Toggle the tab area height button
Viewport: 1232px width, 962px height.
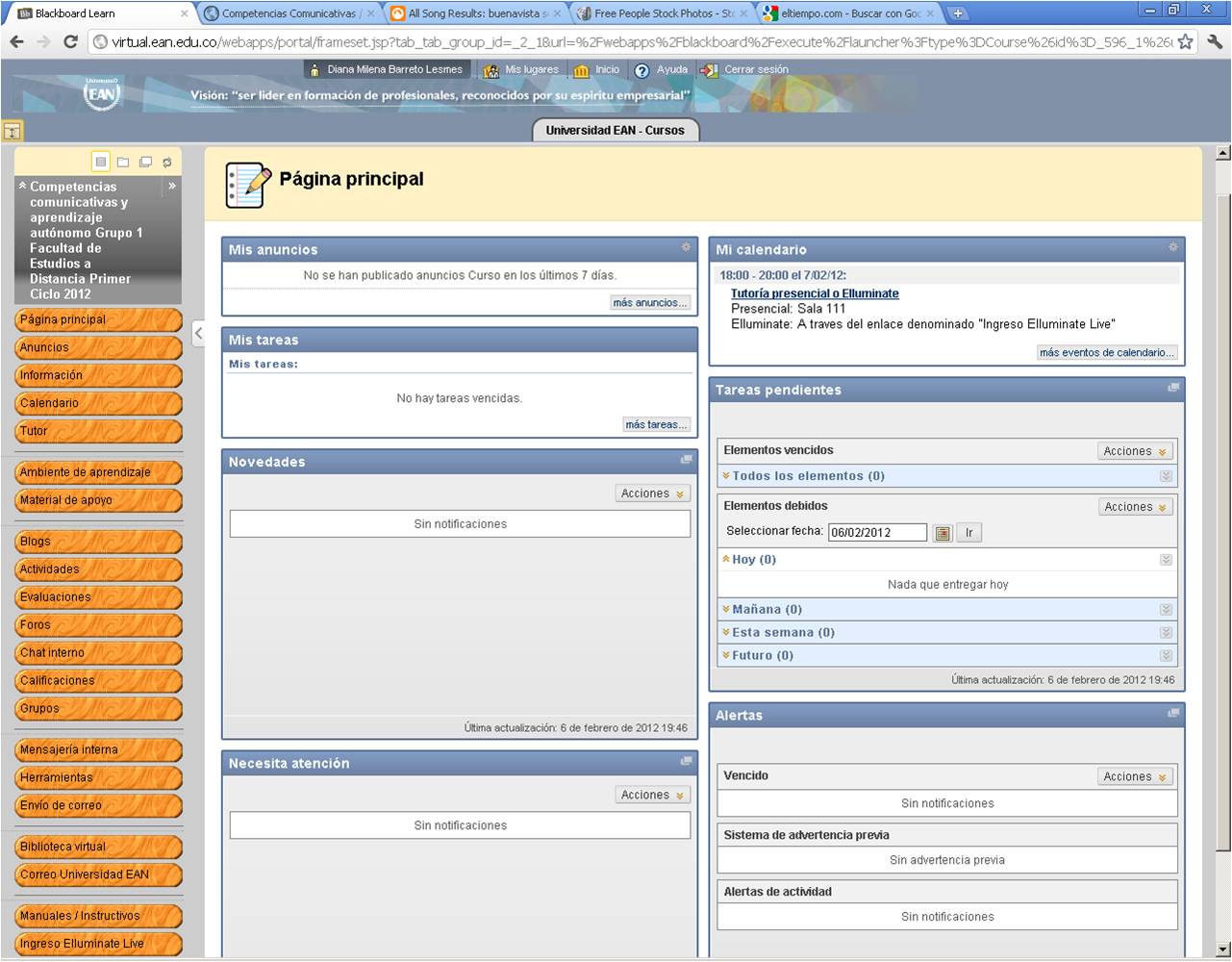tap(13, 131)
